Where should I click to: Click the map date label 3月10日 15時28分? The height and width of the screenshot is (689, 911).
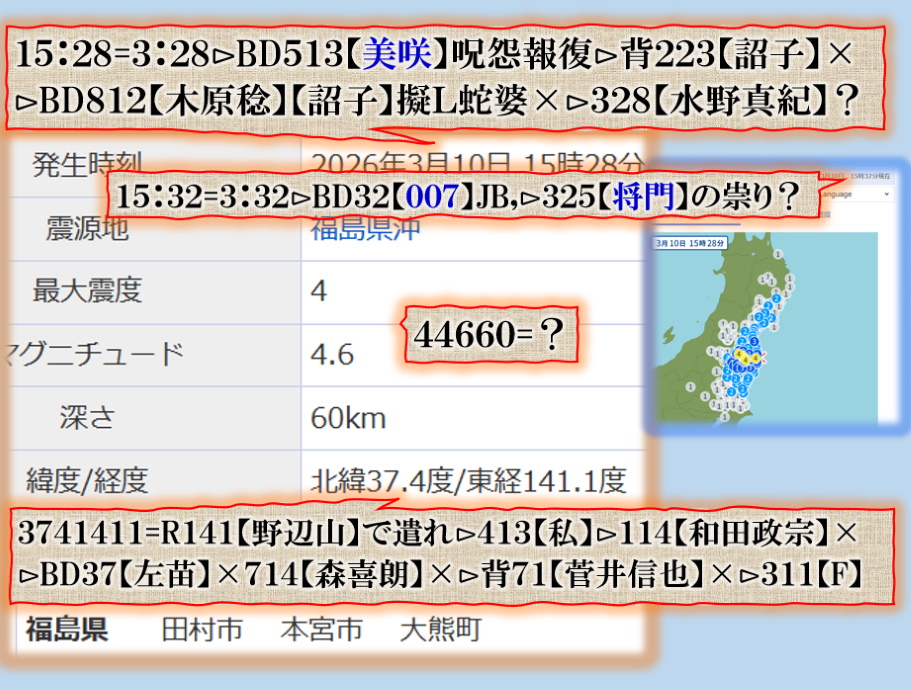(x=690, y=243)
